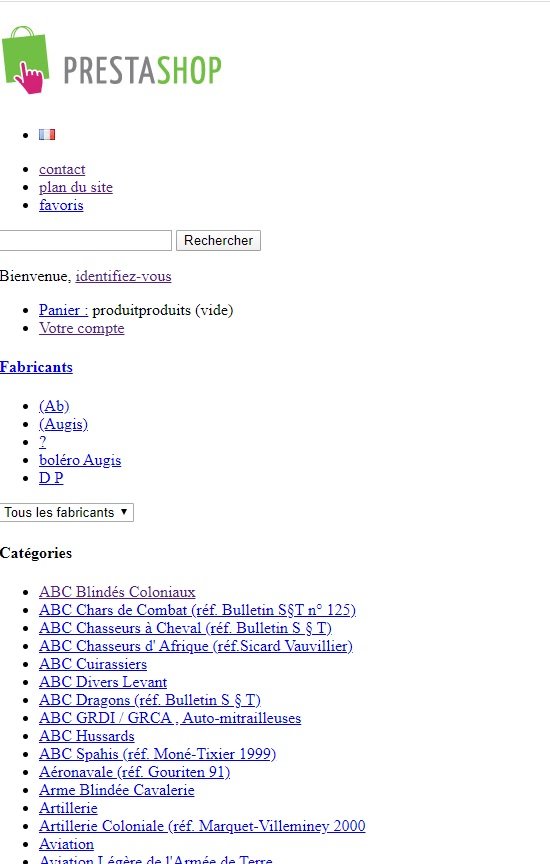
Task: Open ABC Divers Levant category
Action: pos(103,682)
